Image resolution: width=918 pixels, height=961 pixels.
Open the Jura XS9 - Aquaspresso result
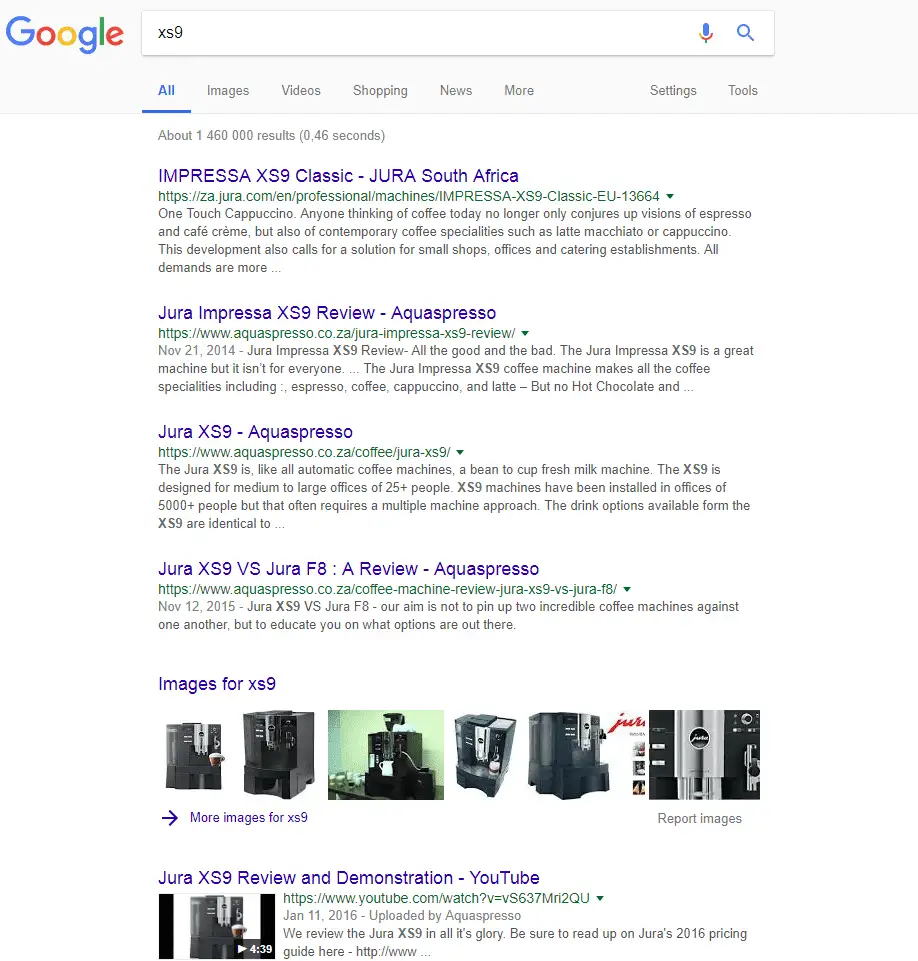tap(256, 431)
